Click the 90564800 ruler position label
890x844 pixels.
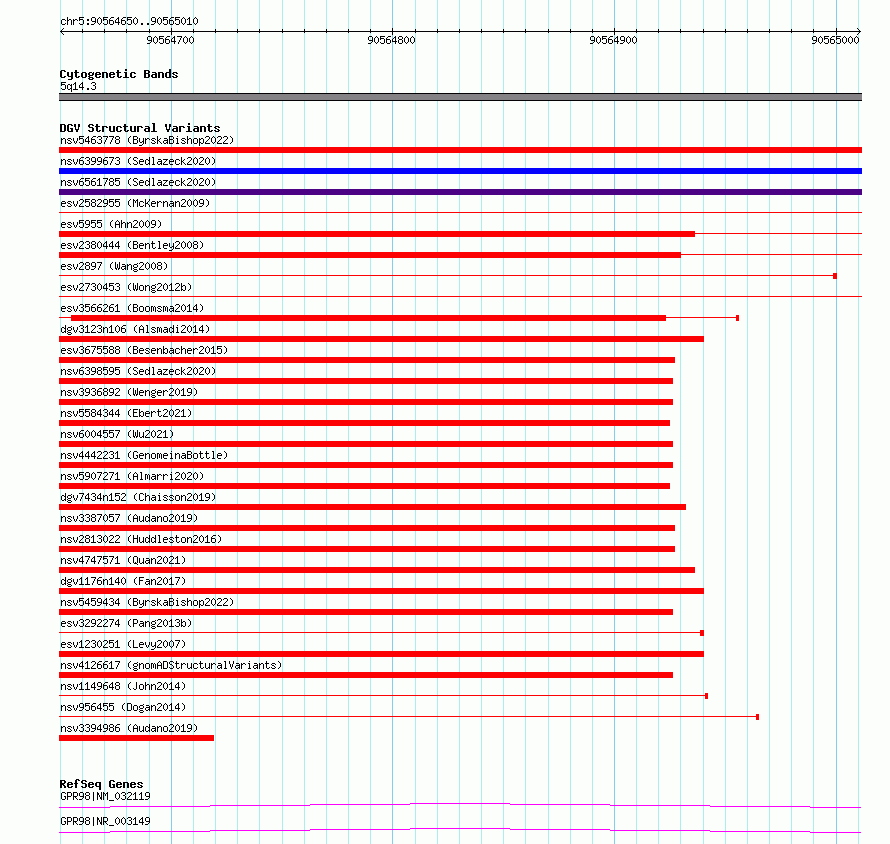391,40
